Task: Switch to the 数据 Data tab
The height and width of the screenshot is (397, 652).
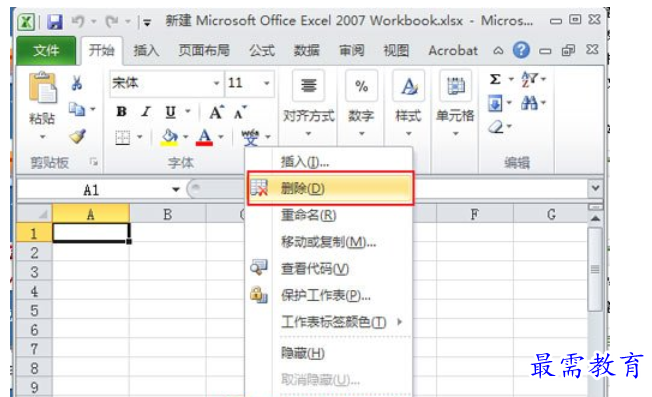Action: (x=307, y=50)
